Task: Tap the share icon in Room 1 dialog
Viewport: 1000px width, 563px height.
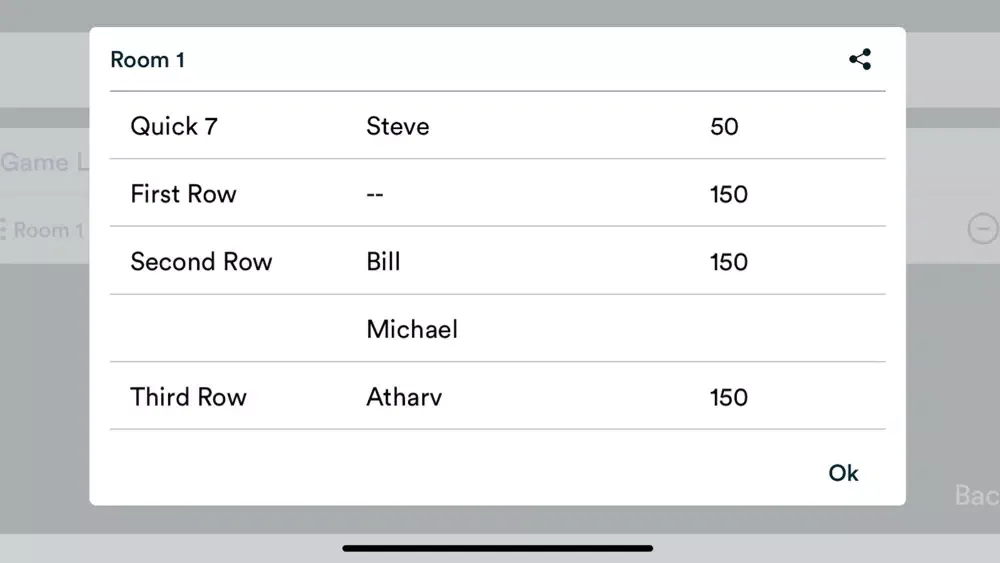Action: click(x=860, y=59)
